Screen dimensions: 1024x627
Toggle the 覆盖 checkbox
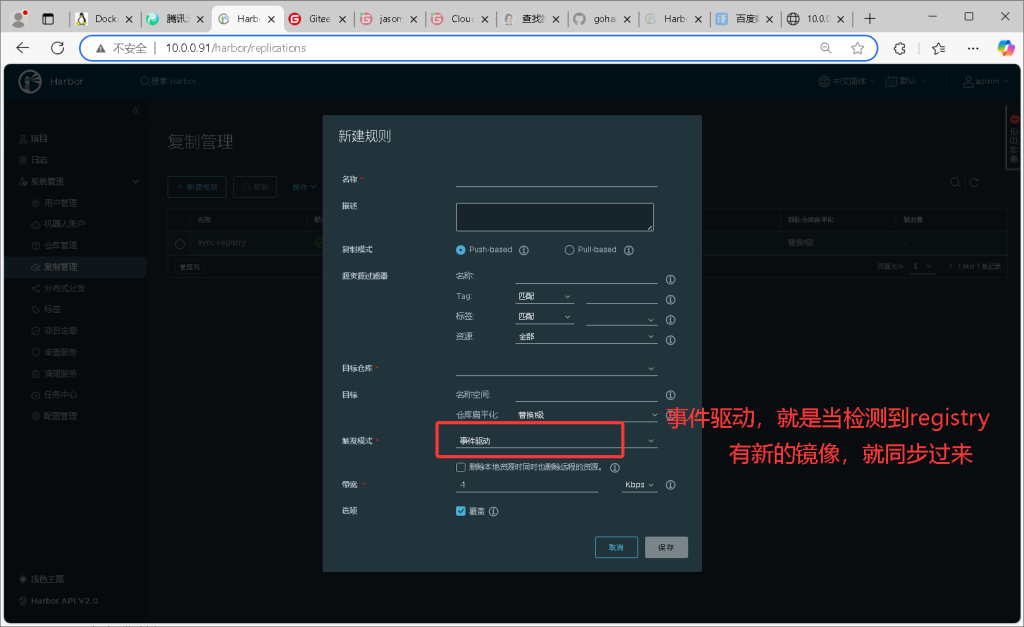tap(461, 511)
